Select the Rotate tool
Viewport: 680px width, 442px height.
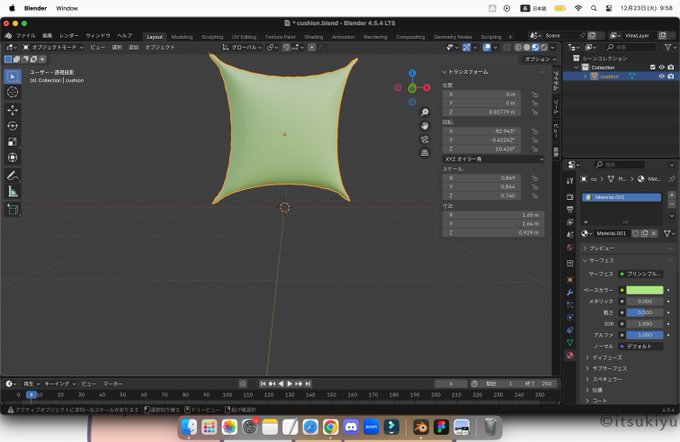point(13,126)
